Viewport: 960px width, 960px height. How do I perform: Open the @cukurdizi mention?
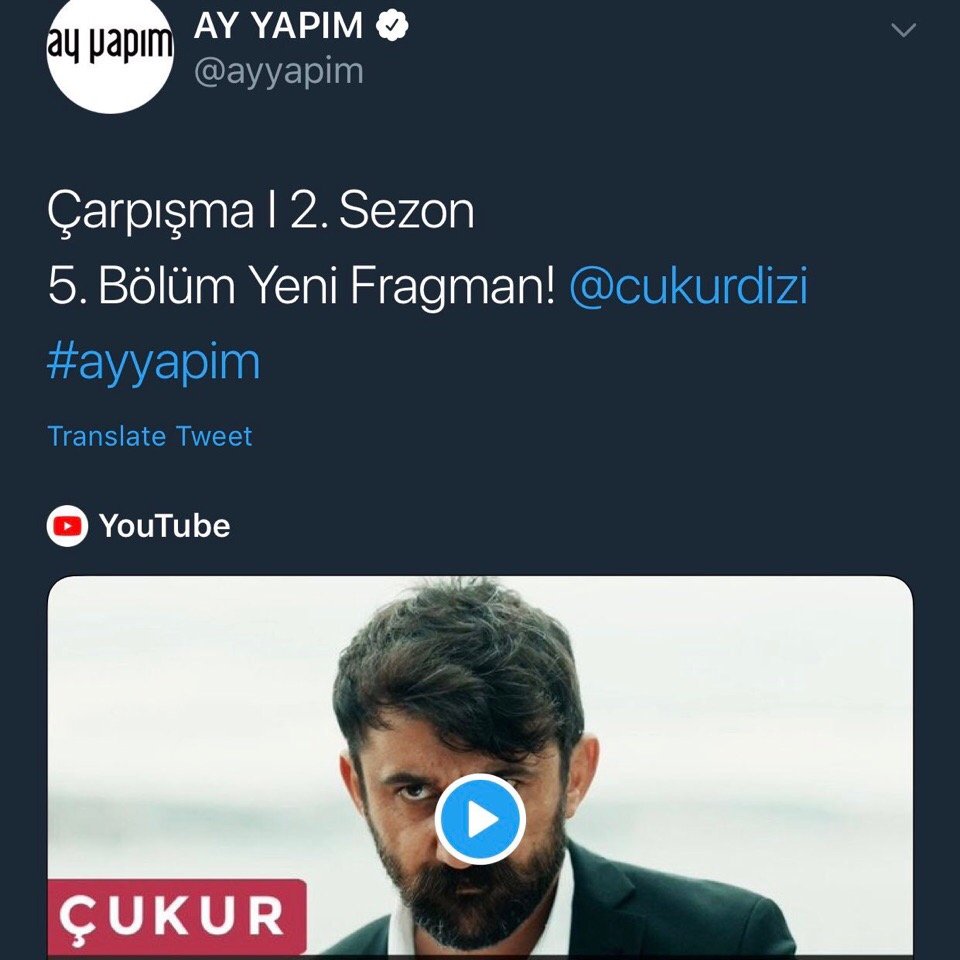688,285
